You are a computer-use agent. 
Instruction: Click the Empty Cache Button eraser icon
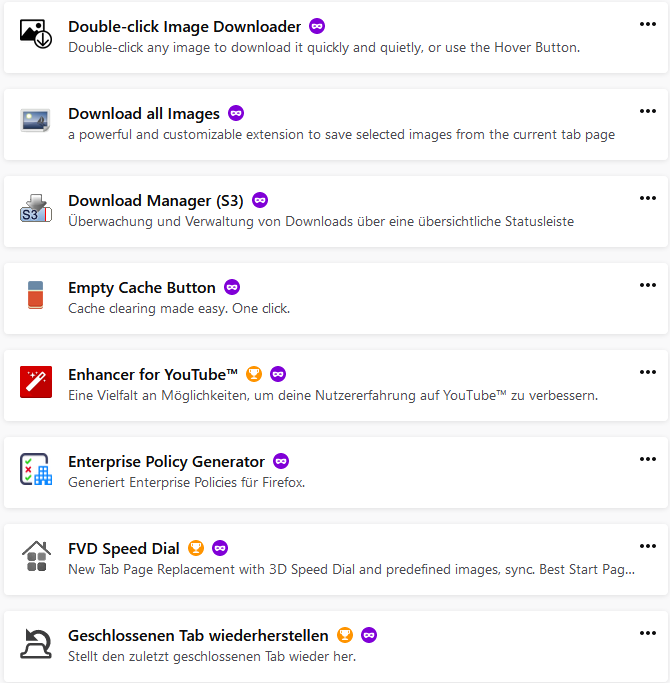(35, 296)
